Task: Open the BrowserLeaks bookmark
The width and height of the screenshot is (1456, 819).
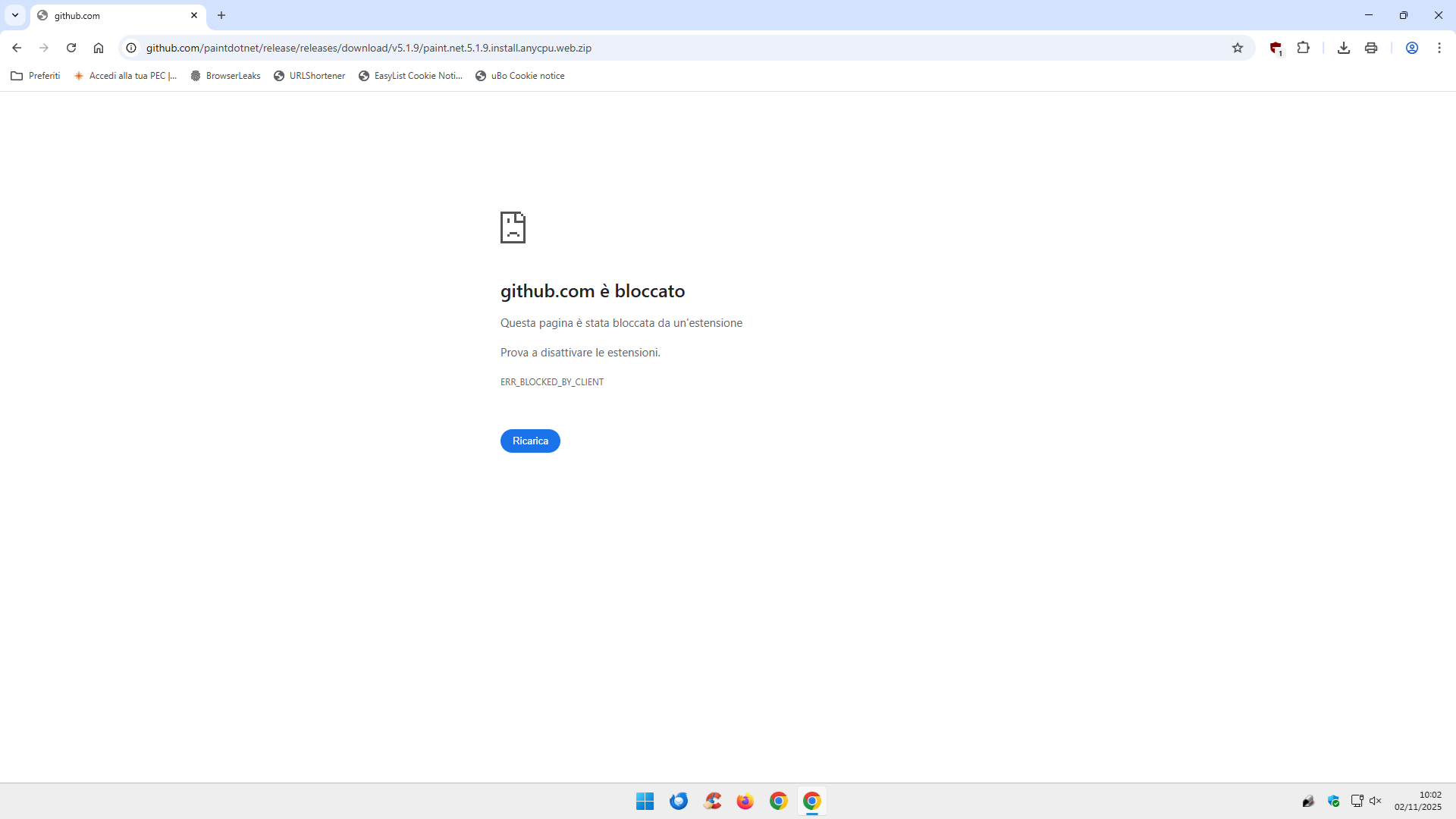Action: coord(225,76)
